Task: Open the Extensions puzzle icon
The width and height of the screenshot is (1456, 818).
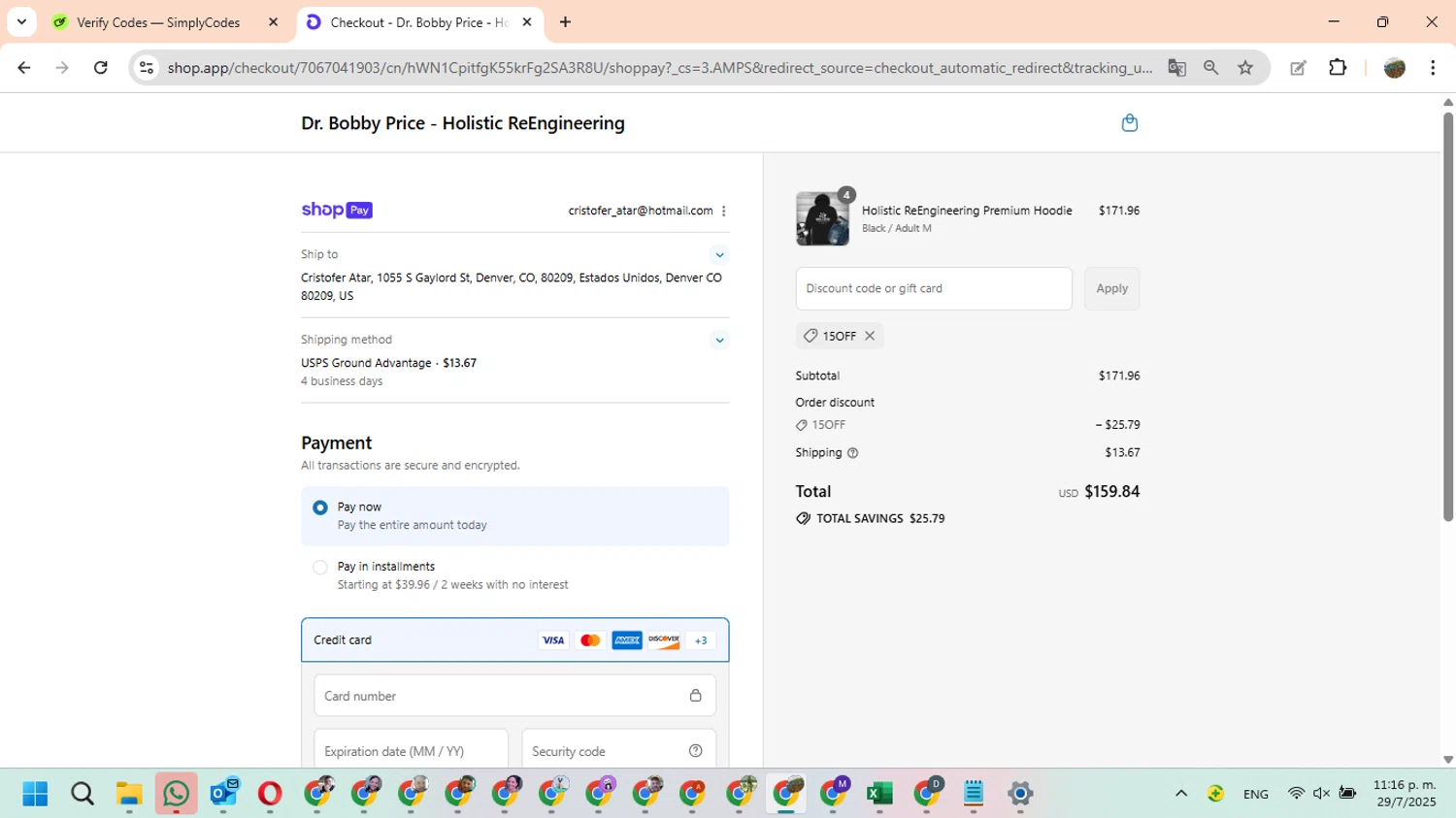Action: [x=1338, y=68]
